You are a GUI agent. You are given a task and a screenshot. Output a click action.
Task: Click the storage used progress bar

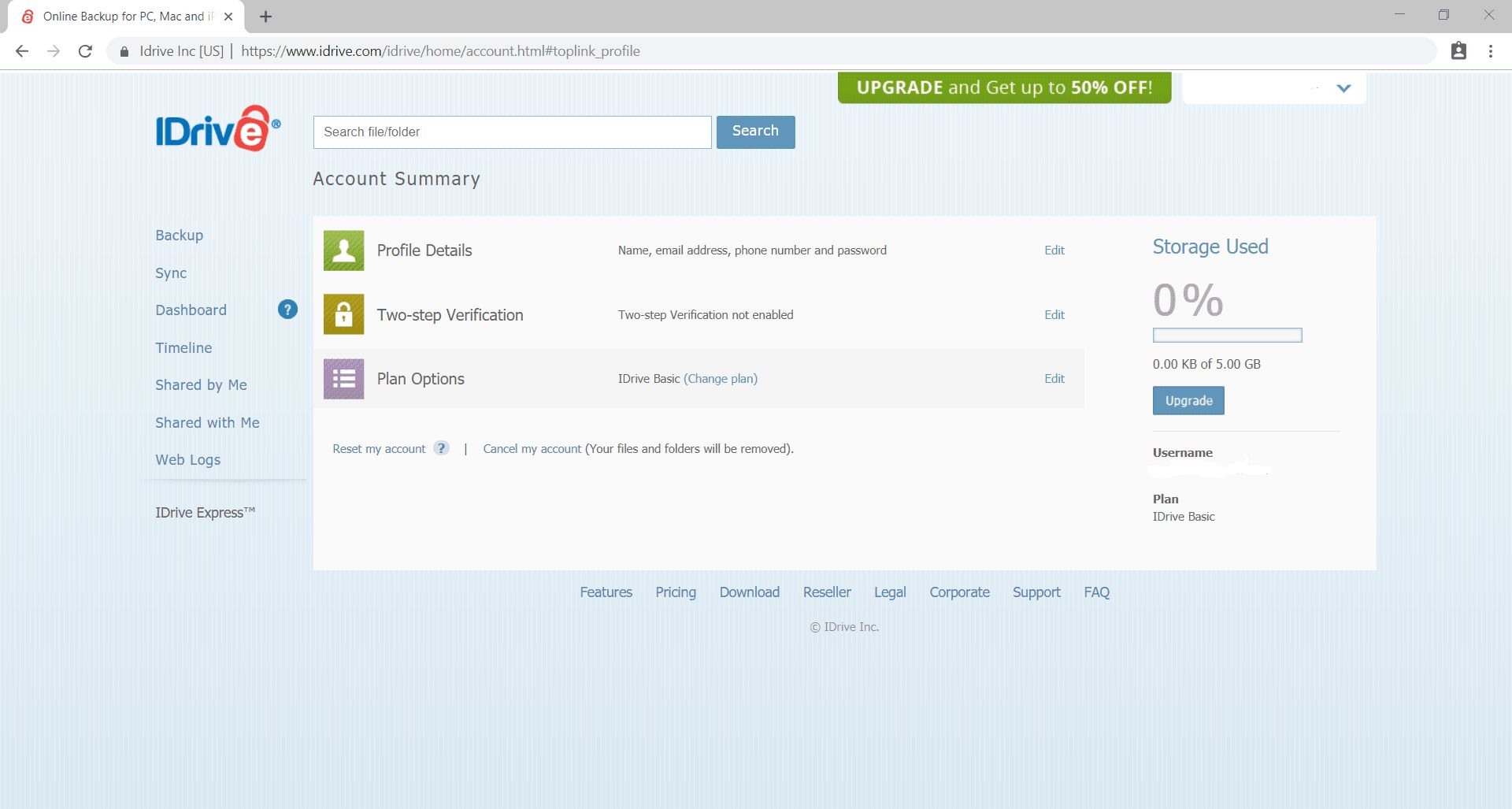(x=1227, y=335)
